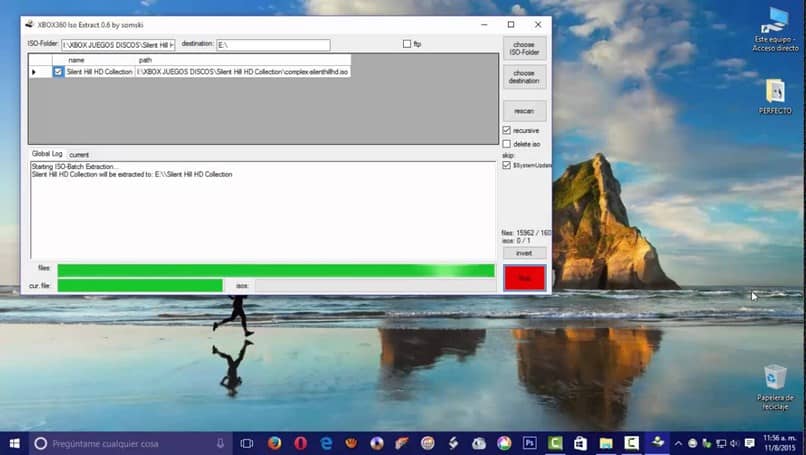This screenshot has height=455, width=806.
Task: Open Photoshop from the taskbar
Action: [x=529, y=443]
